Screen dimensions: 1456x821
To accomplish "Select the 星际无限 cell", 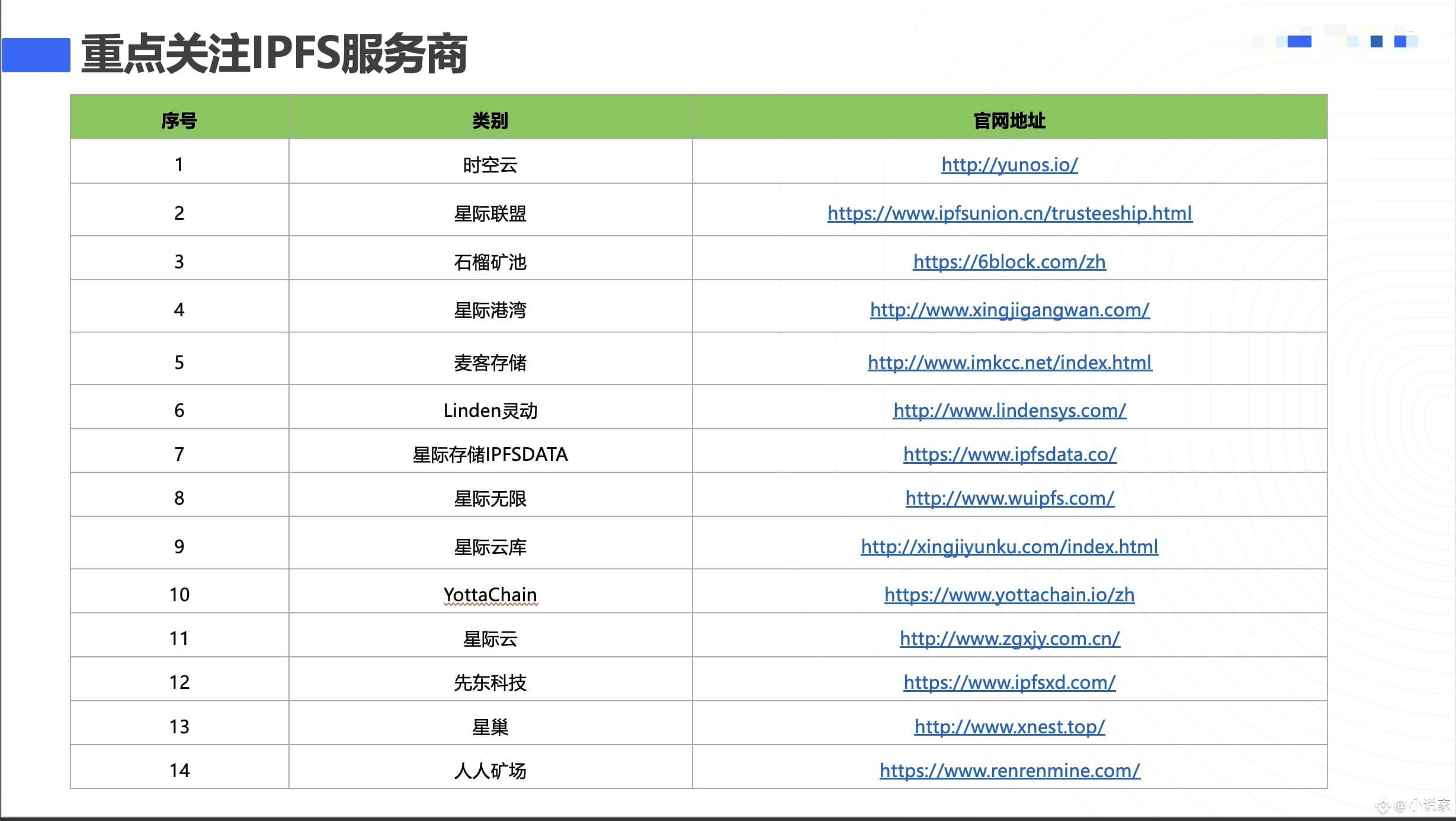I will pos(490,494).
